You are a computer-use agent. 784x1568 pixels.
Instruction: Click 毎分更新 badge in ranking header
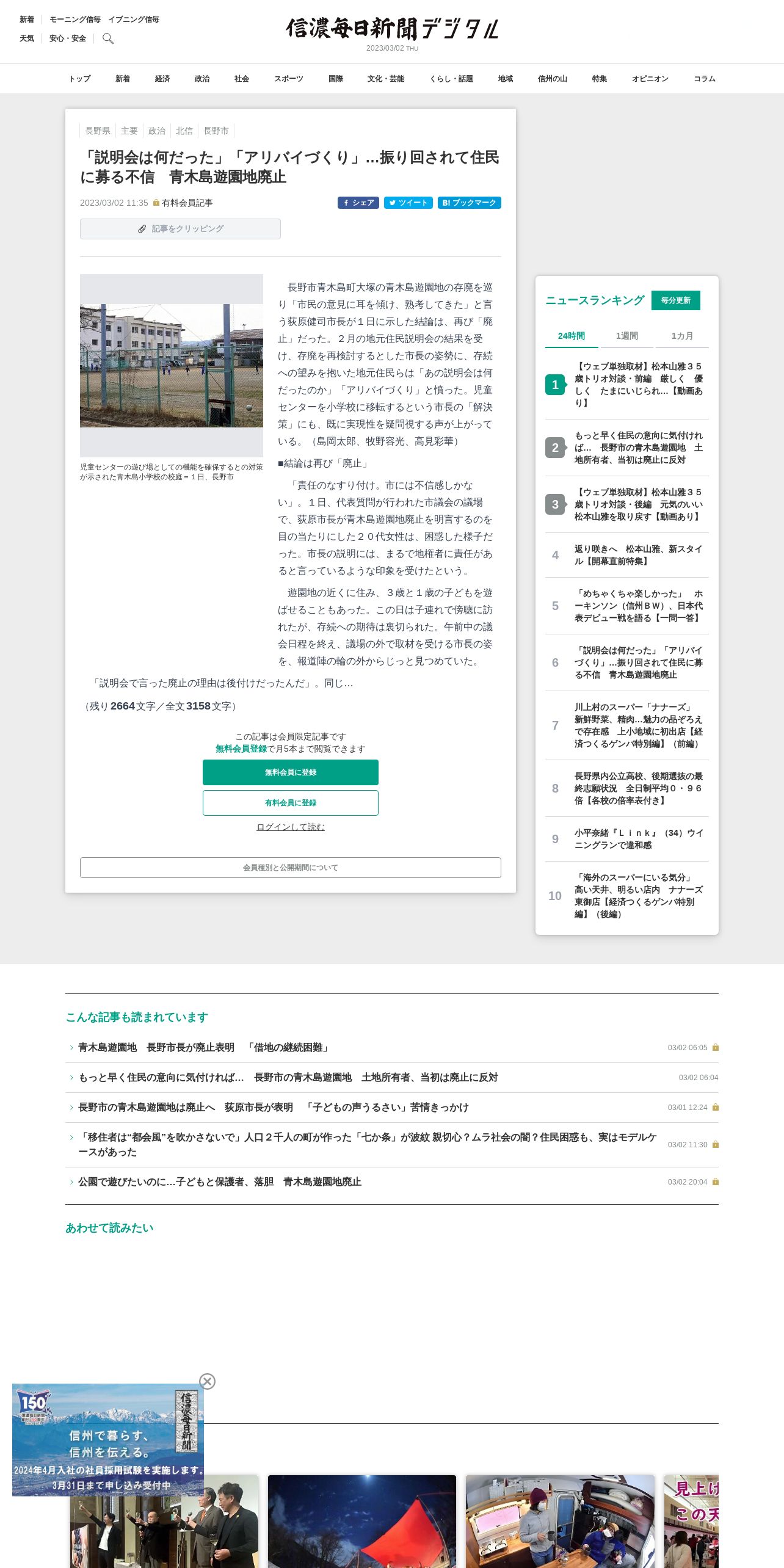pyautogui.click(x=676, y=300)
